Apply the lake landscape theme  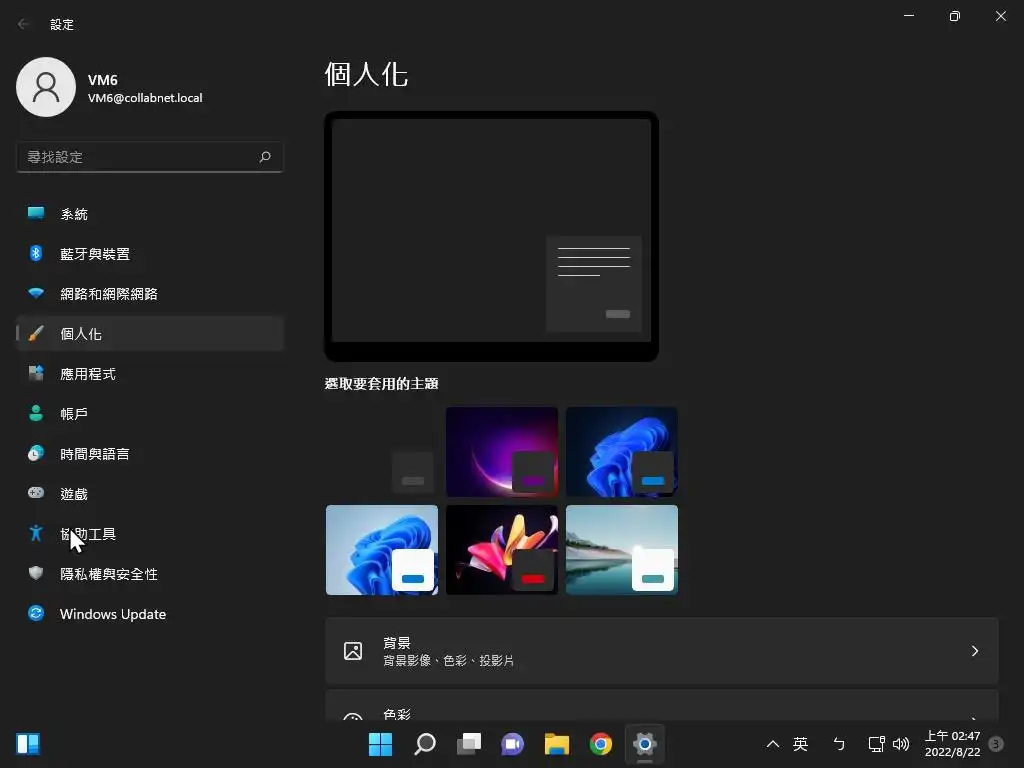pos(622,550)
